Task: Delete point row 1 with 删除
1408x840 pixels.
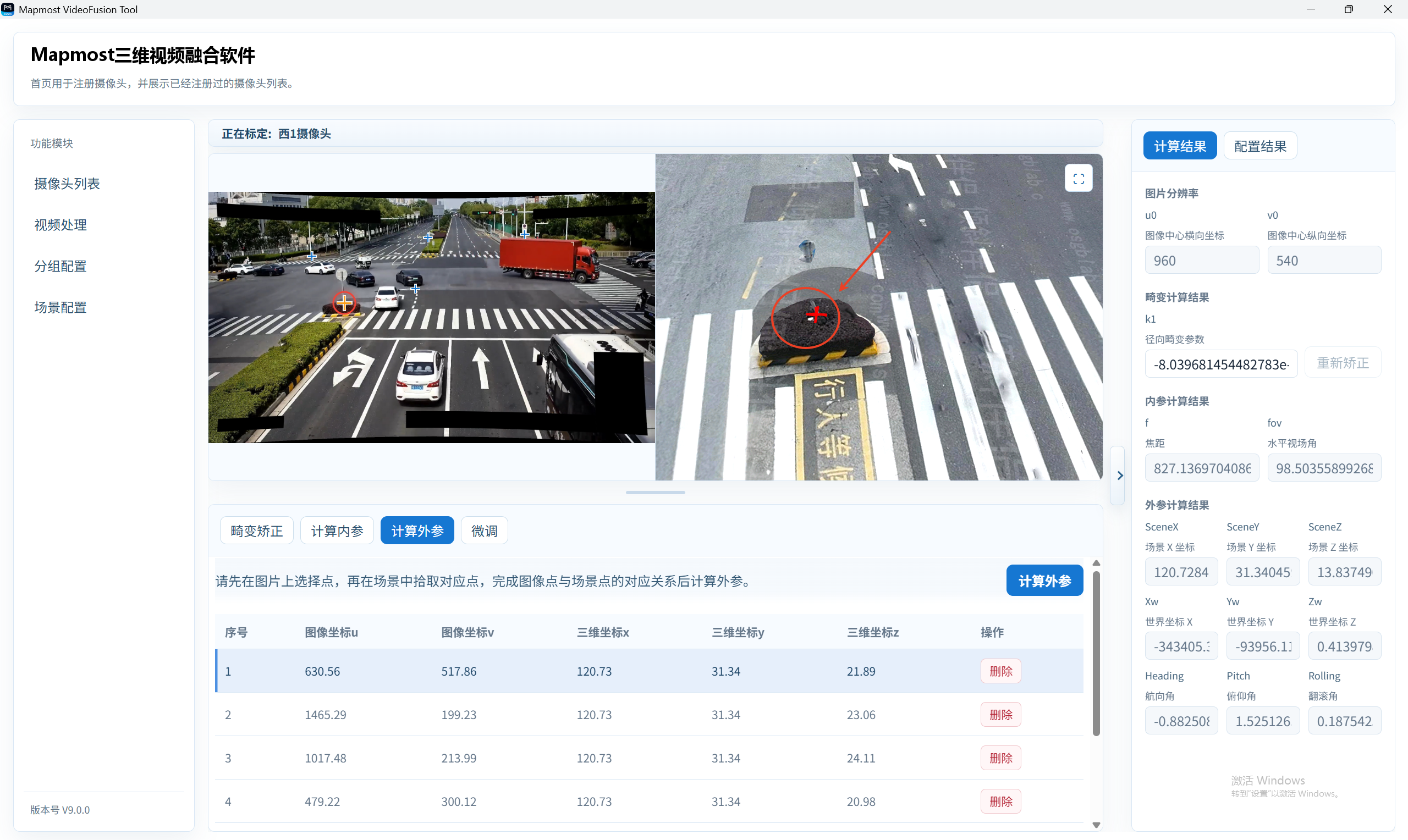Action: (x=1000, y=671)
